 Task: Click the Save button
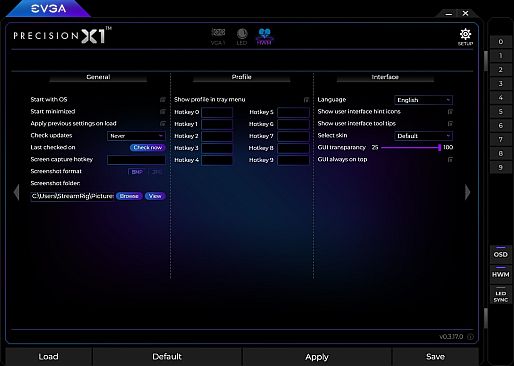point(435,357)
